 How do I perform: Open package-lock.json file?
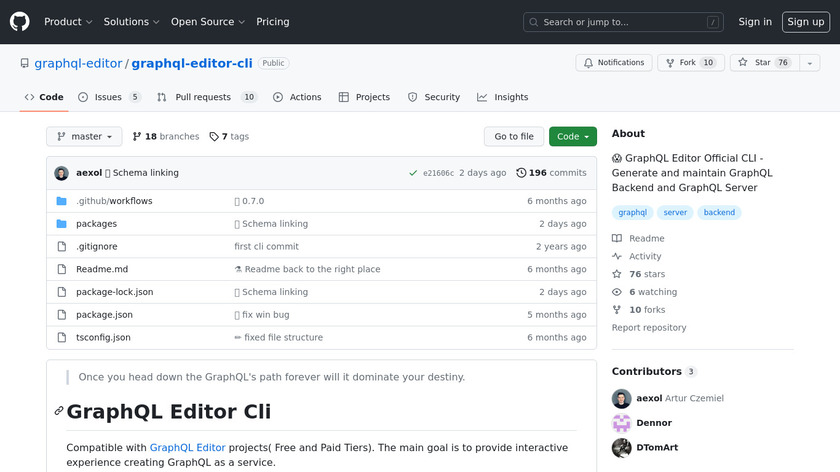click(x=115, y=292)
